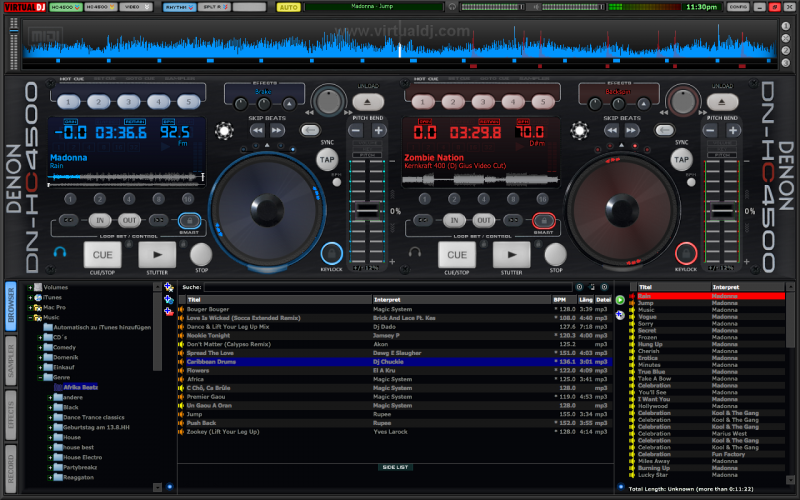Switch to the RECORD side tab
The image size is (800, 500).
coord(11,469)
